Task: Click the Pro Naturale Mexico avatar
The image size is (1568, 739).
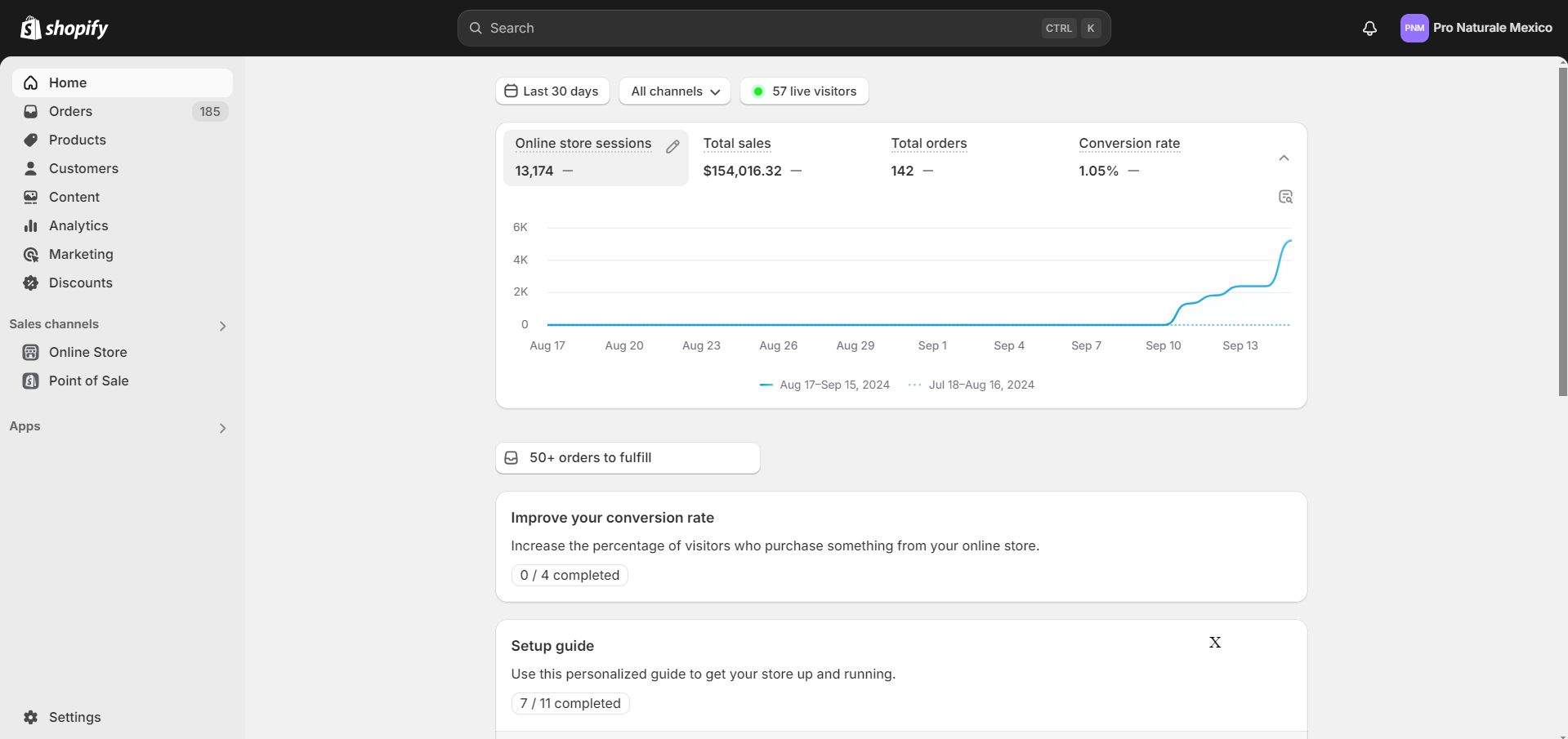Action: [1414, 29]
